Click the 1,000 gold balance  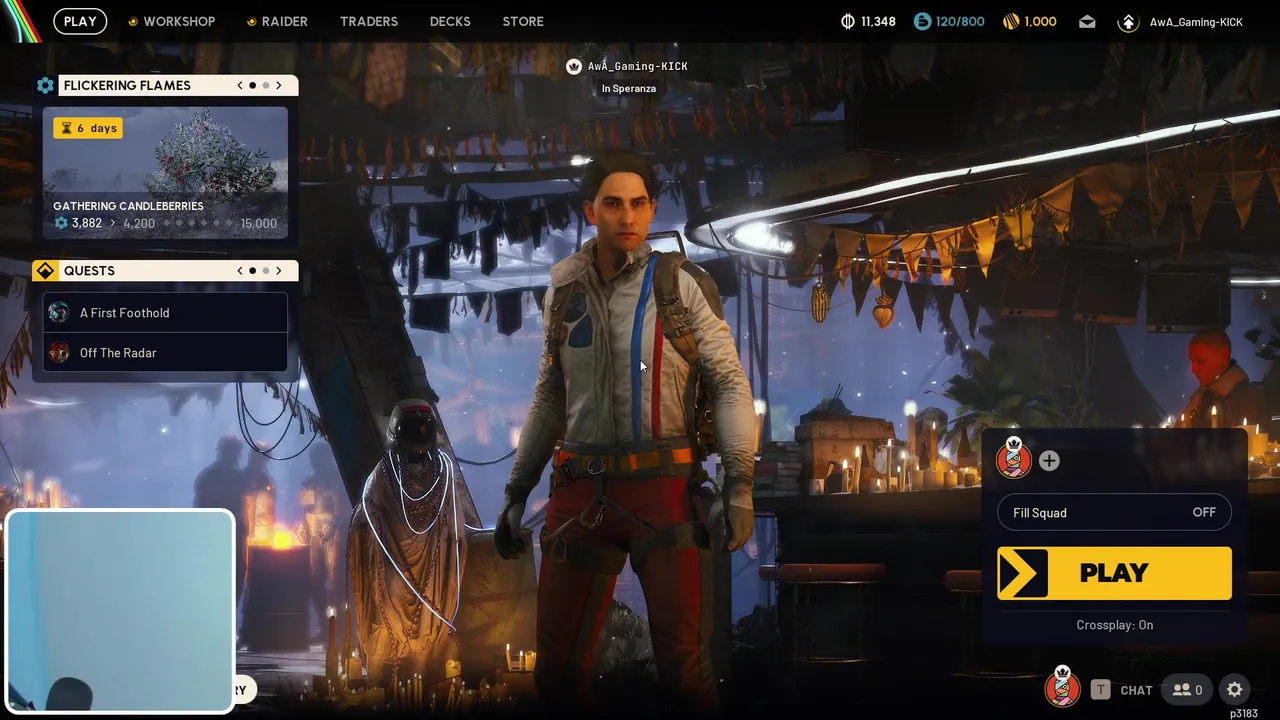pyautogui.click(x=1040, y=21)
